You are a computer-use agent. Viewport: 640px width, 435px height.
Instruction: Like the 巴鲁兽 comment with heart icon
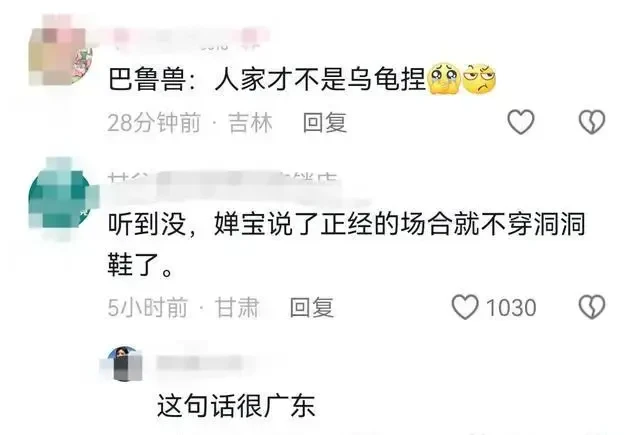pos(520,122)
